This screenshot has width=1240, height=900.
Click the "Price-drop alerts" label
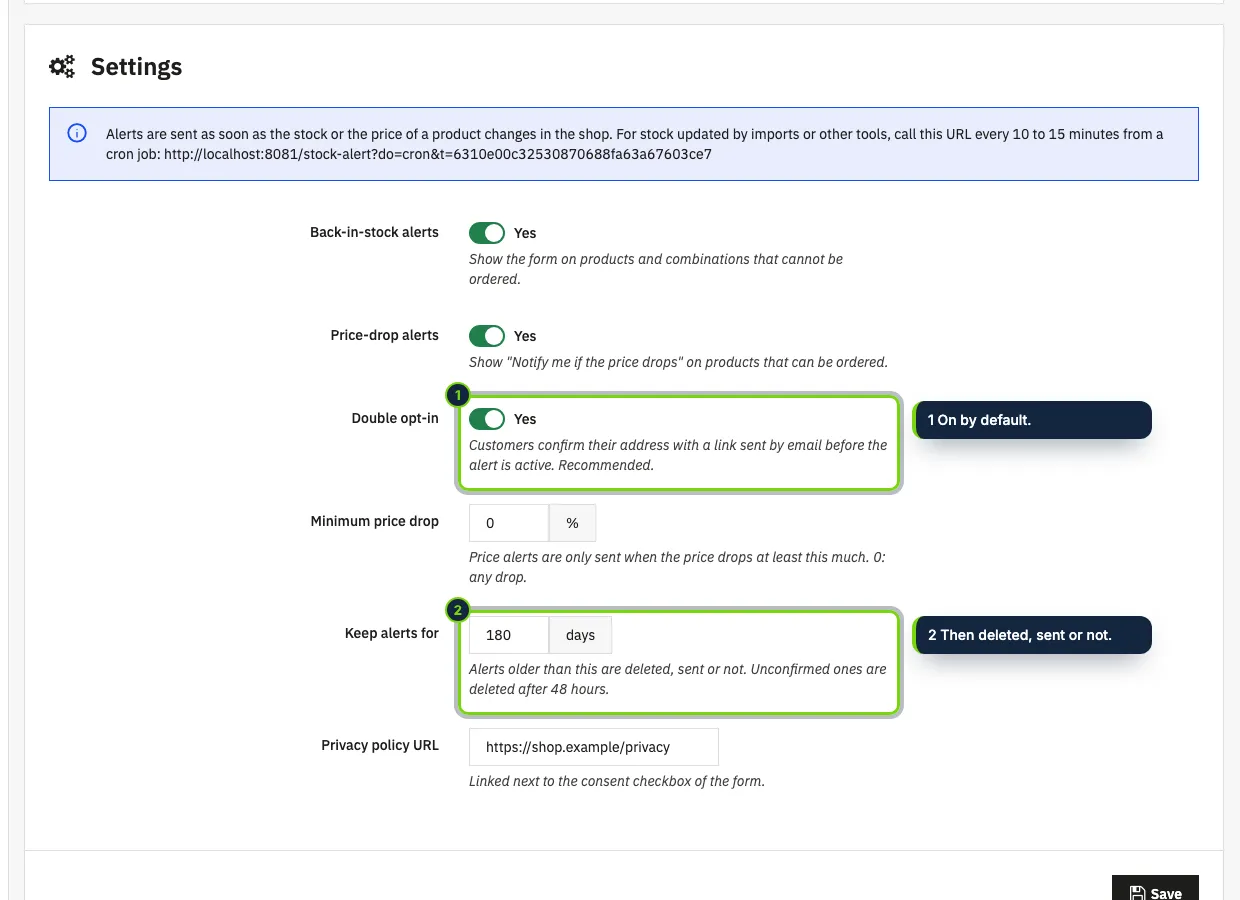(385, 335)
